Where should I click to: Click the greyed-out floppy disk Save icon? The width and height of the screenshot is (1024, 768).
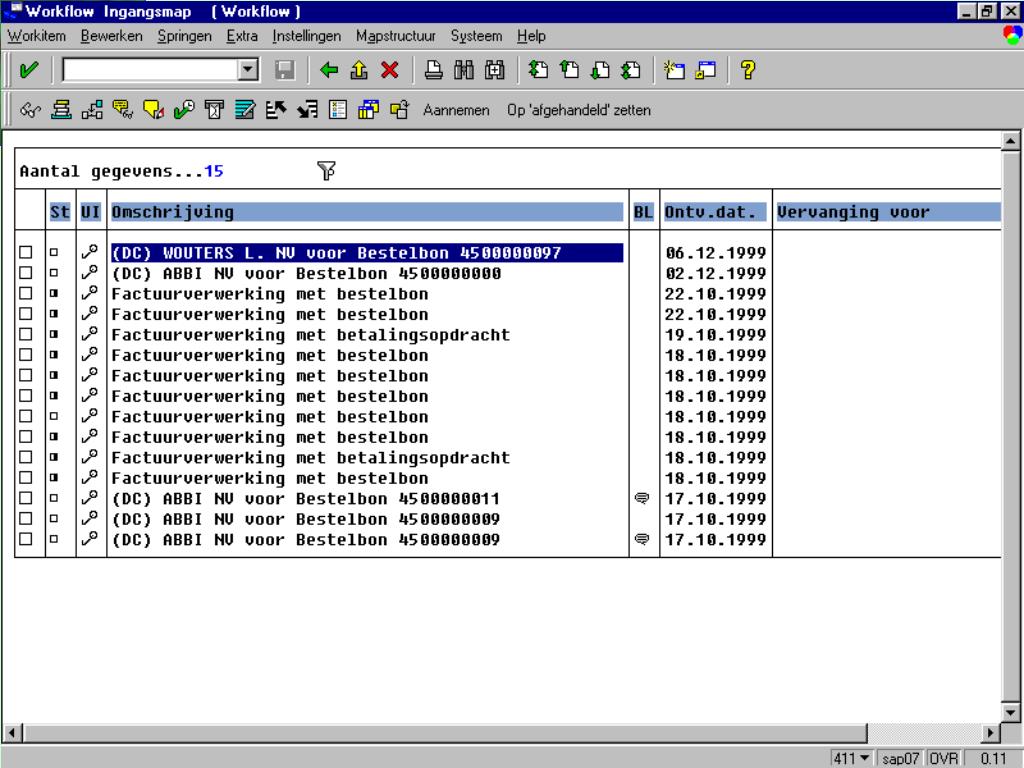(x=285, y=70)
